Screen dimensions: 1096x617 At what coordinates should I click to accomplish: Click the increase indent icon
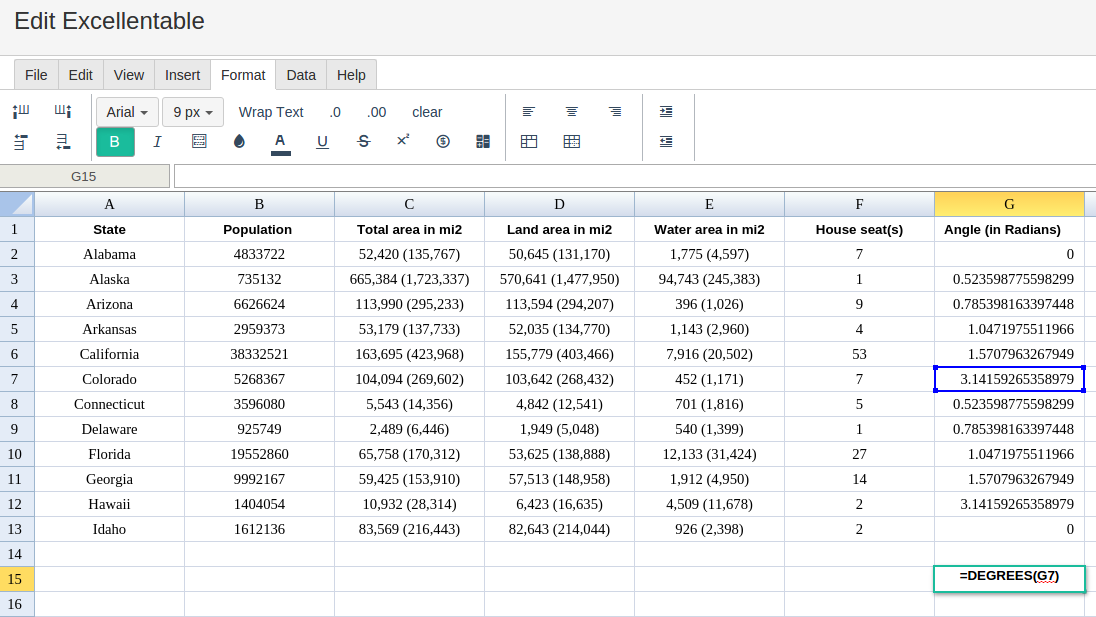[x=666, y=112]
